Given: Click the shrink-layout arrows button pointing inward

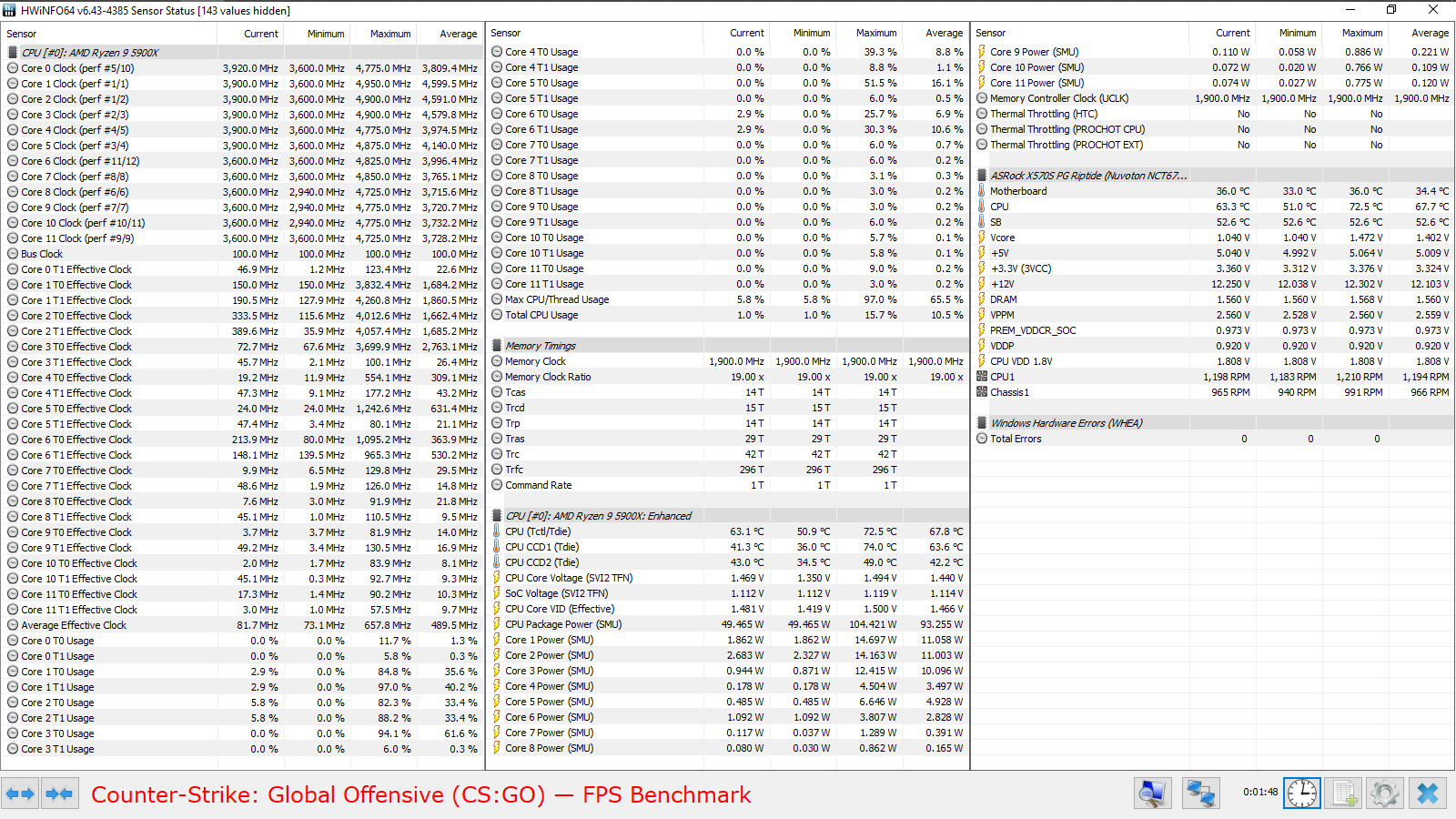Looking at the screenshot, I should (x=59, y=794).
